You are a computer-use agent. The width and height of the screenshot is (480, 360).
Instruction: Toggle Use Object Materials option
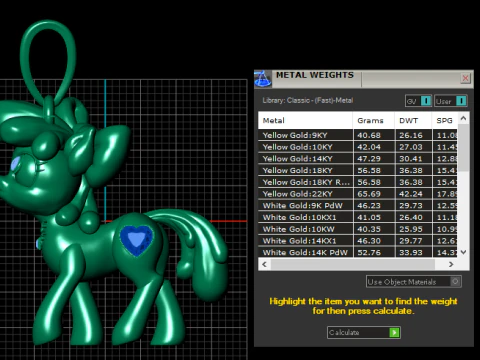[413, 282]
